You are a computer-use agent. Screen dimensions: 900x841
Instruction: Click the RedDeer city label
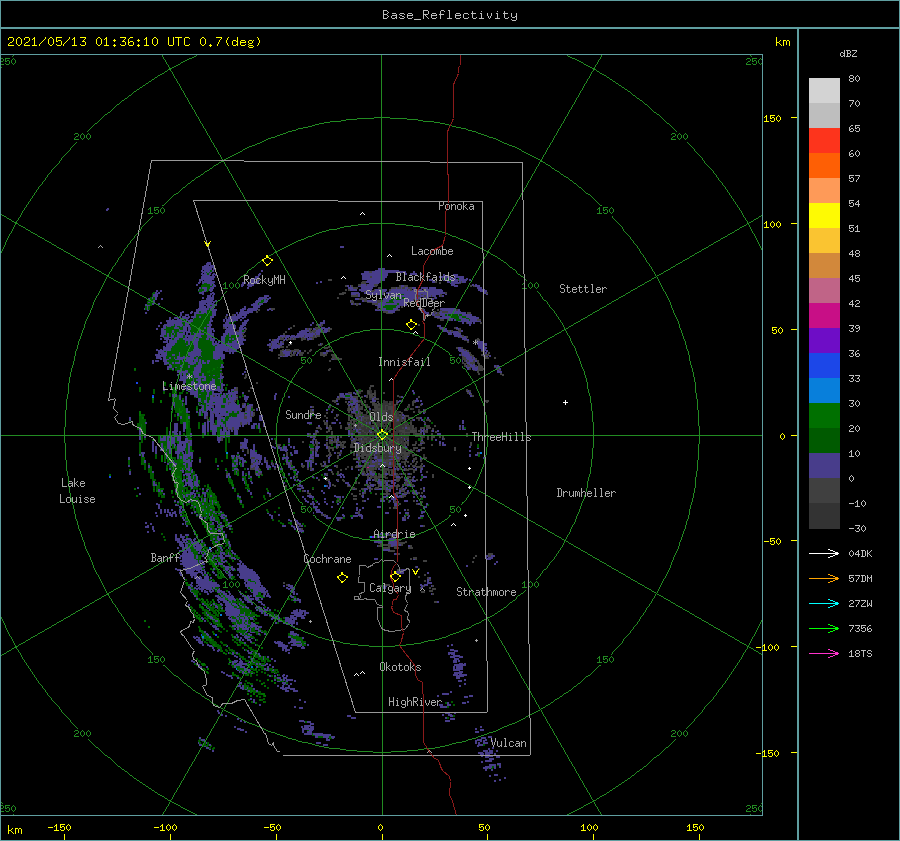tap(424, 303)
